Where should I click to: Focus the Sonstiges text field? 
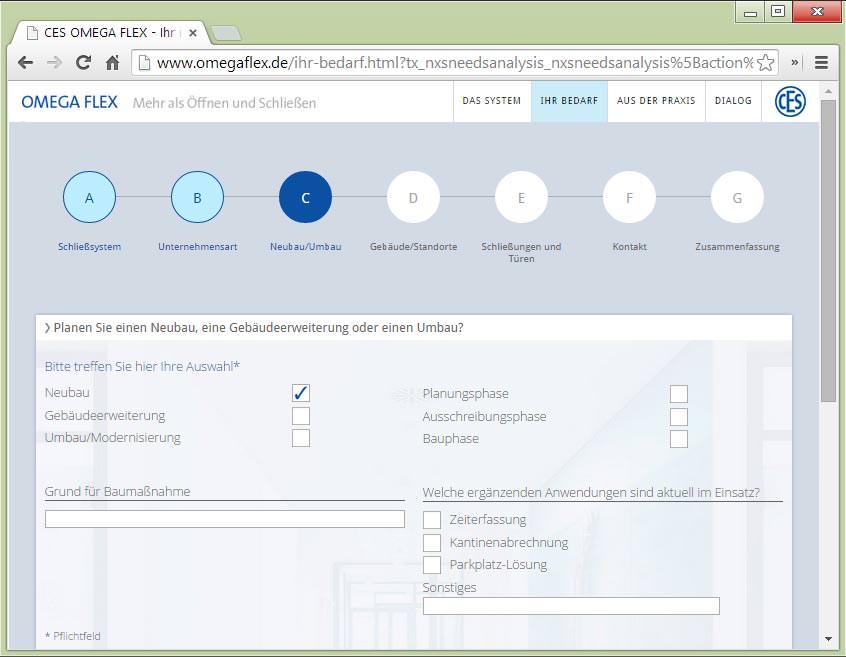pyautogui.click(x=571, y=606)
